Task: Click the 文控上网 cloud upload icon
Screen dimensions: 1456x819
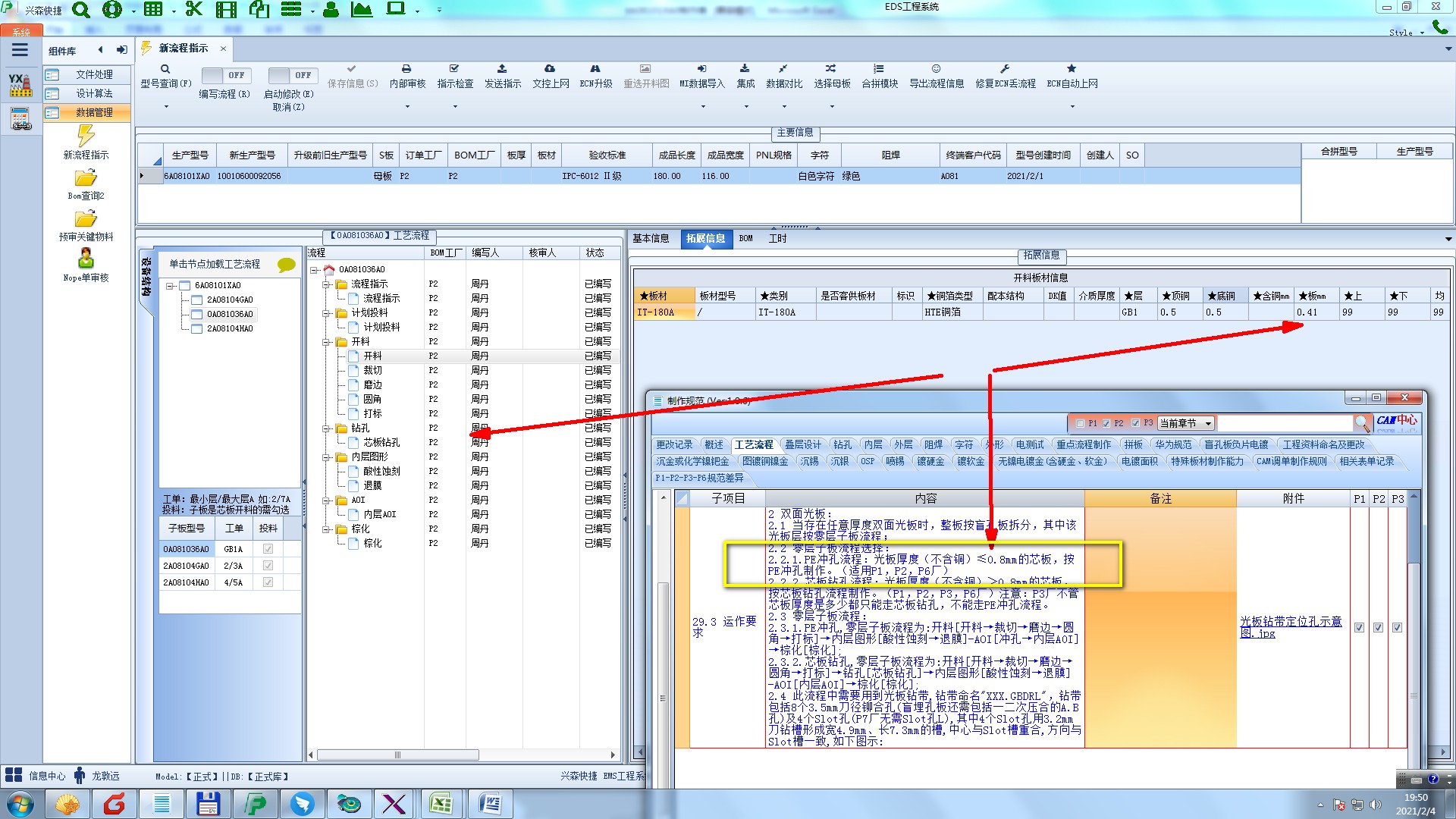Action: (550, 69)
